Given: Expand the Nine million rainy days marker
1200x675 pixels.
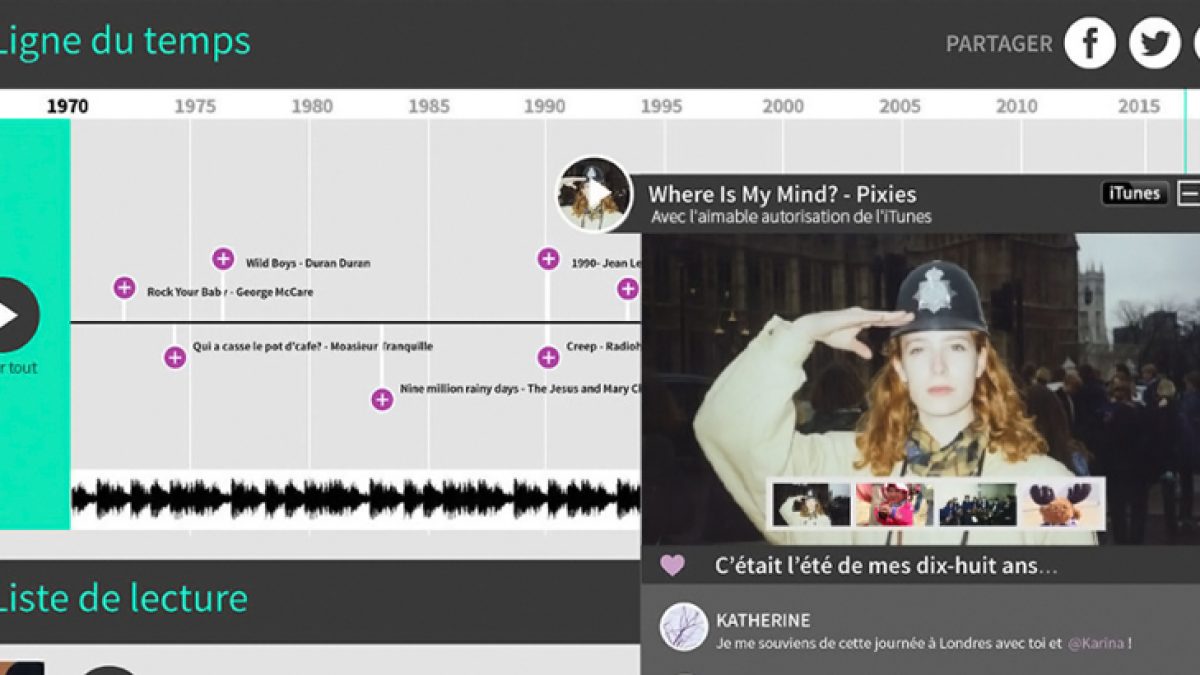Looking at the screenshot, I should 382,400.
